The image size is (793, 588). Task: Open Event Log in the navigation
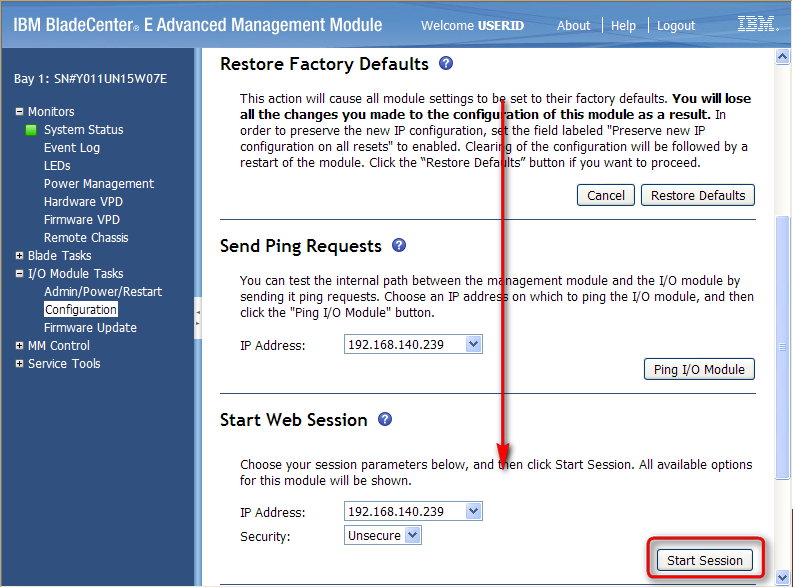[x=72, y=148]
